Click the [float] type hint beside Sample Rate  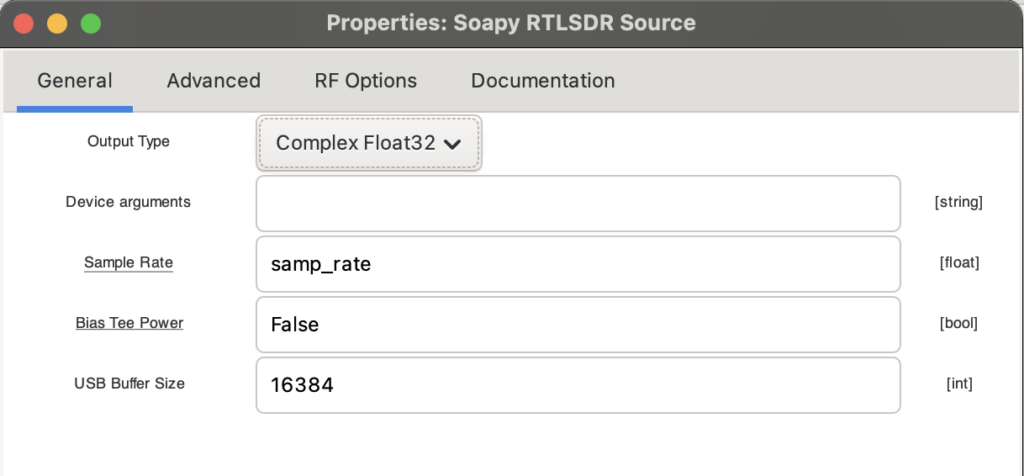[x=958, y=263]
